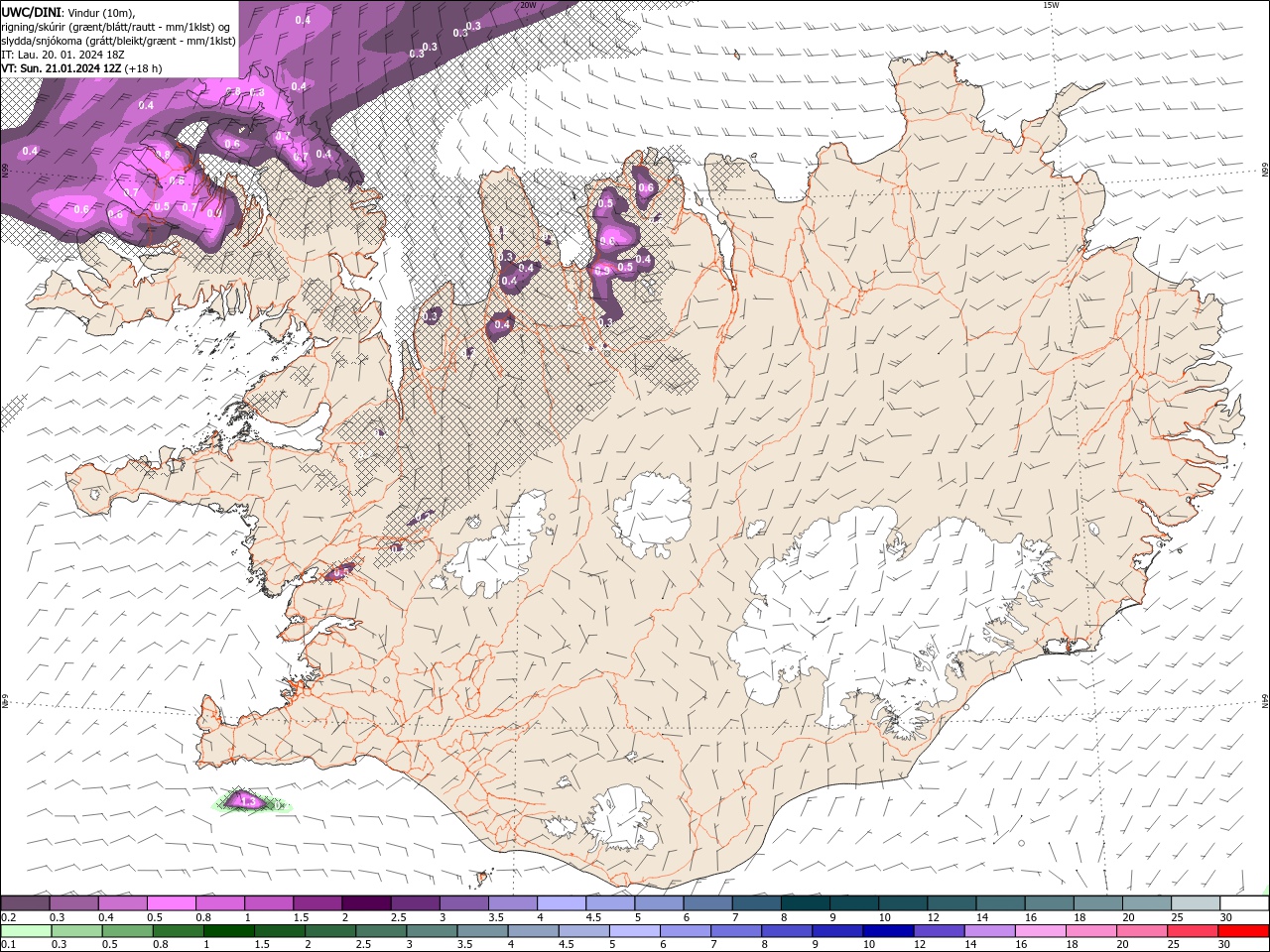Image resolution: width=1270 pixels, height=952 pixels.
Task: Click the deep navy 10 swatch, lower legend row
Action: 886,931
